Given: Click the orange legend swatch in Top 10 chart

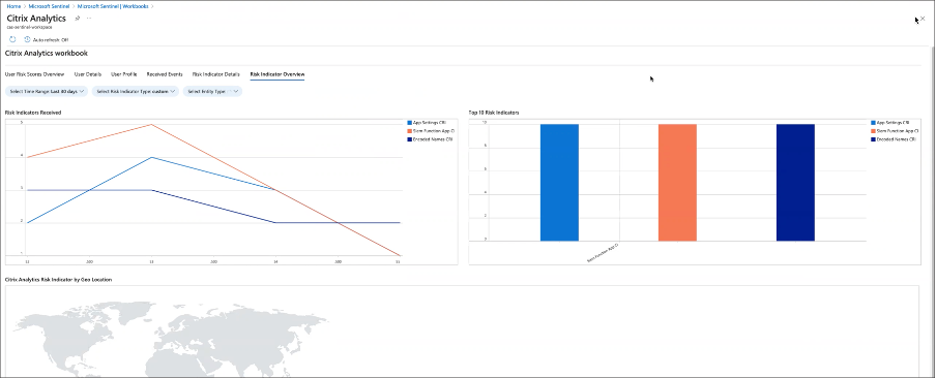Looking at the screenshot, I should [873, 131].
